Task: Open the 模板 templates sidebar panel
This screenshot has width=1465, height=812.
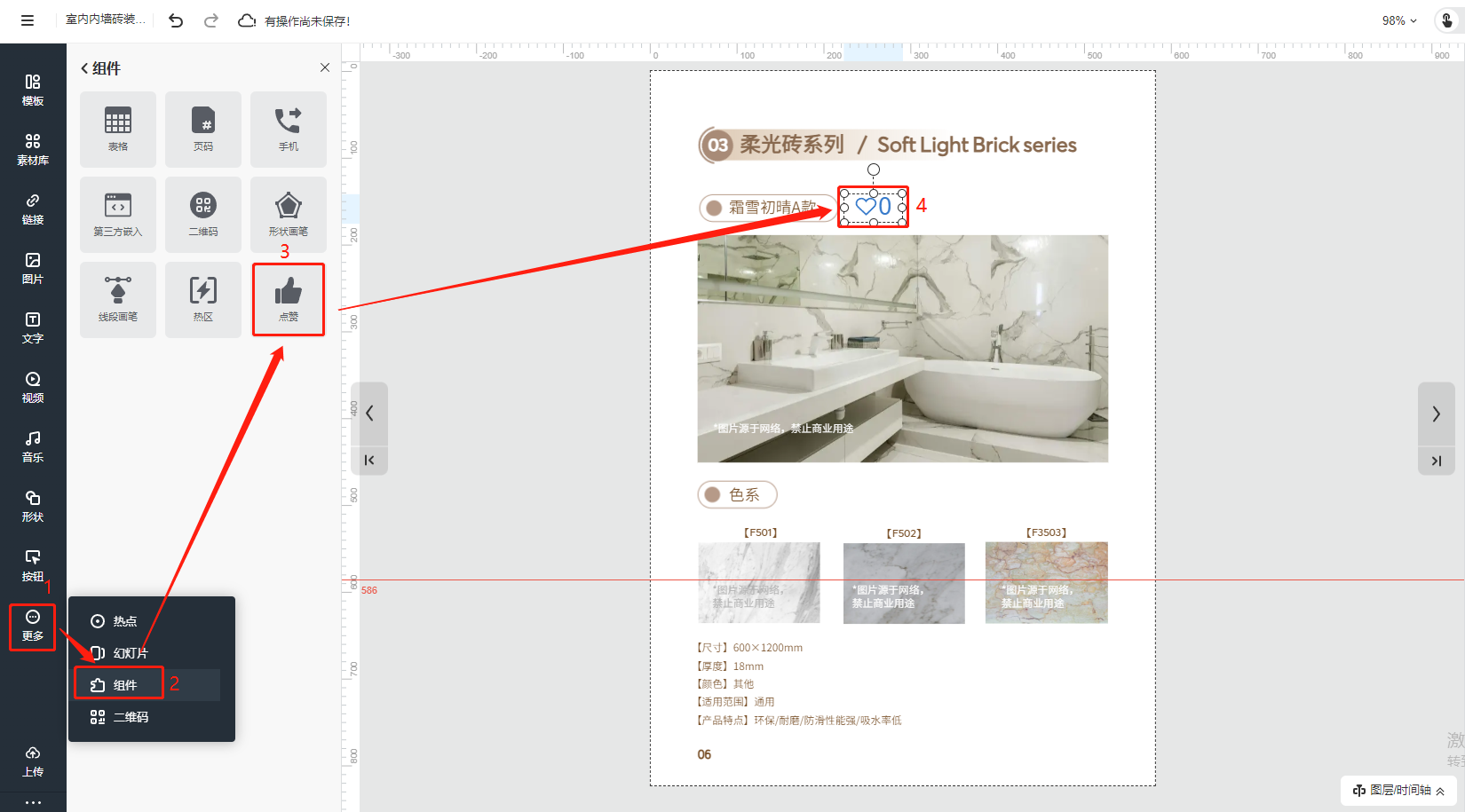Action: (33, 90)
